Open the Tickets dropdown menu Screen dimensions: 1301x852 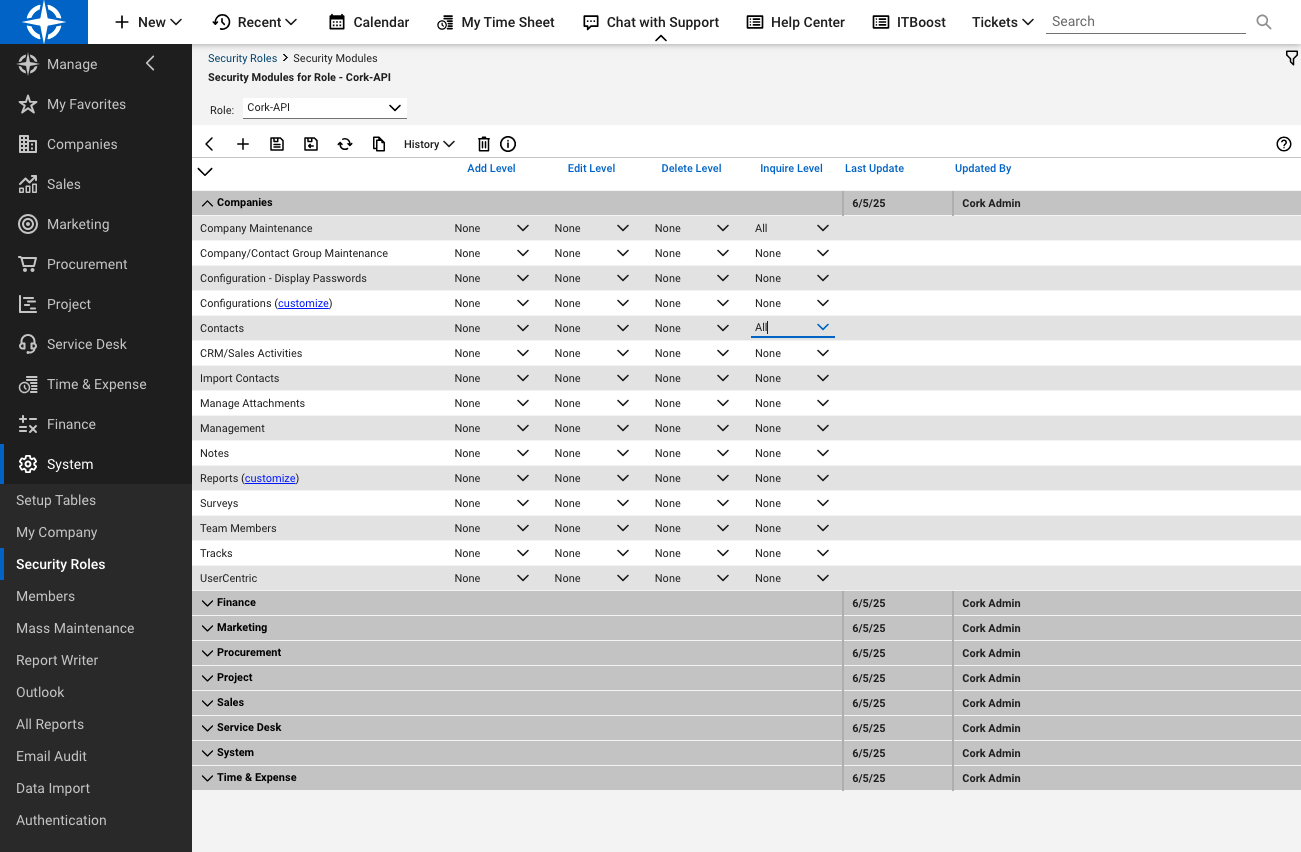click(x=1003, y=22)
